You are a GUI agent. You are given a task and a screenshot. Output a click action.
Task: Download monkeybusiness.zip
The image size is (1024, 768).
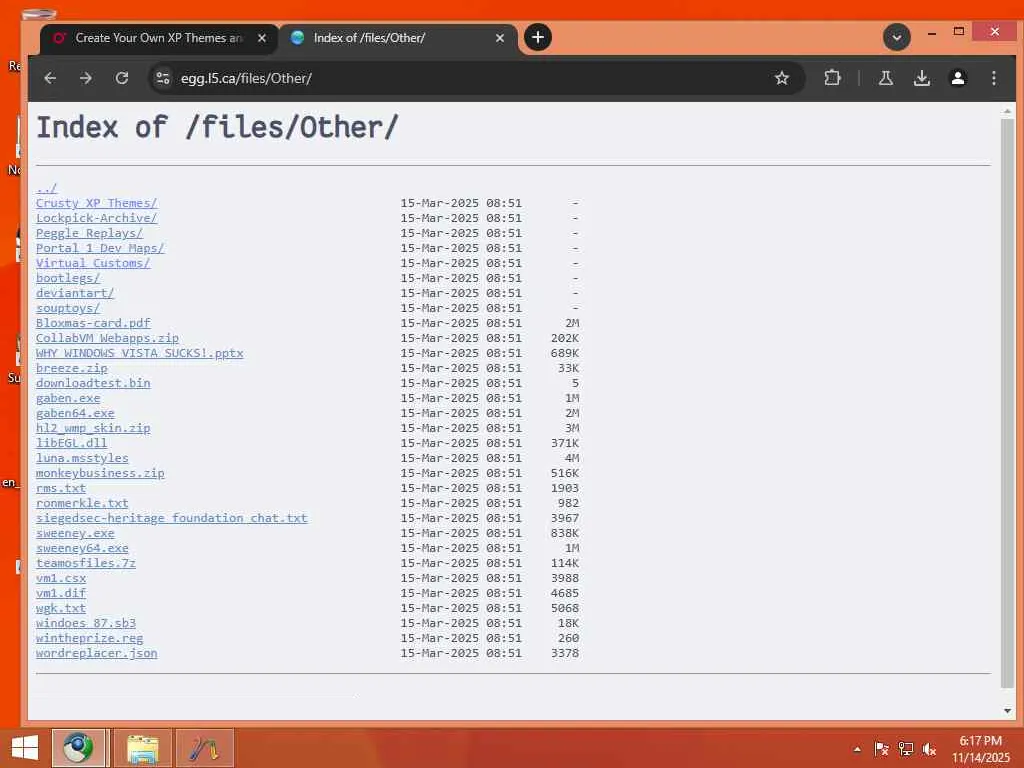(x=100, y=473)
